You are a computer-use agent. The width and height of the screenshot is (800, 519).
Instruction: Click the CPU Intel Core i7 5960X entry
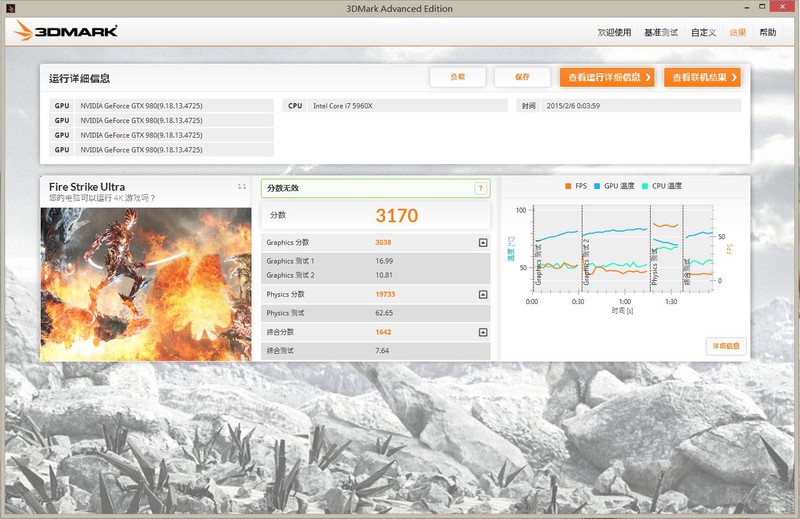395,106
